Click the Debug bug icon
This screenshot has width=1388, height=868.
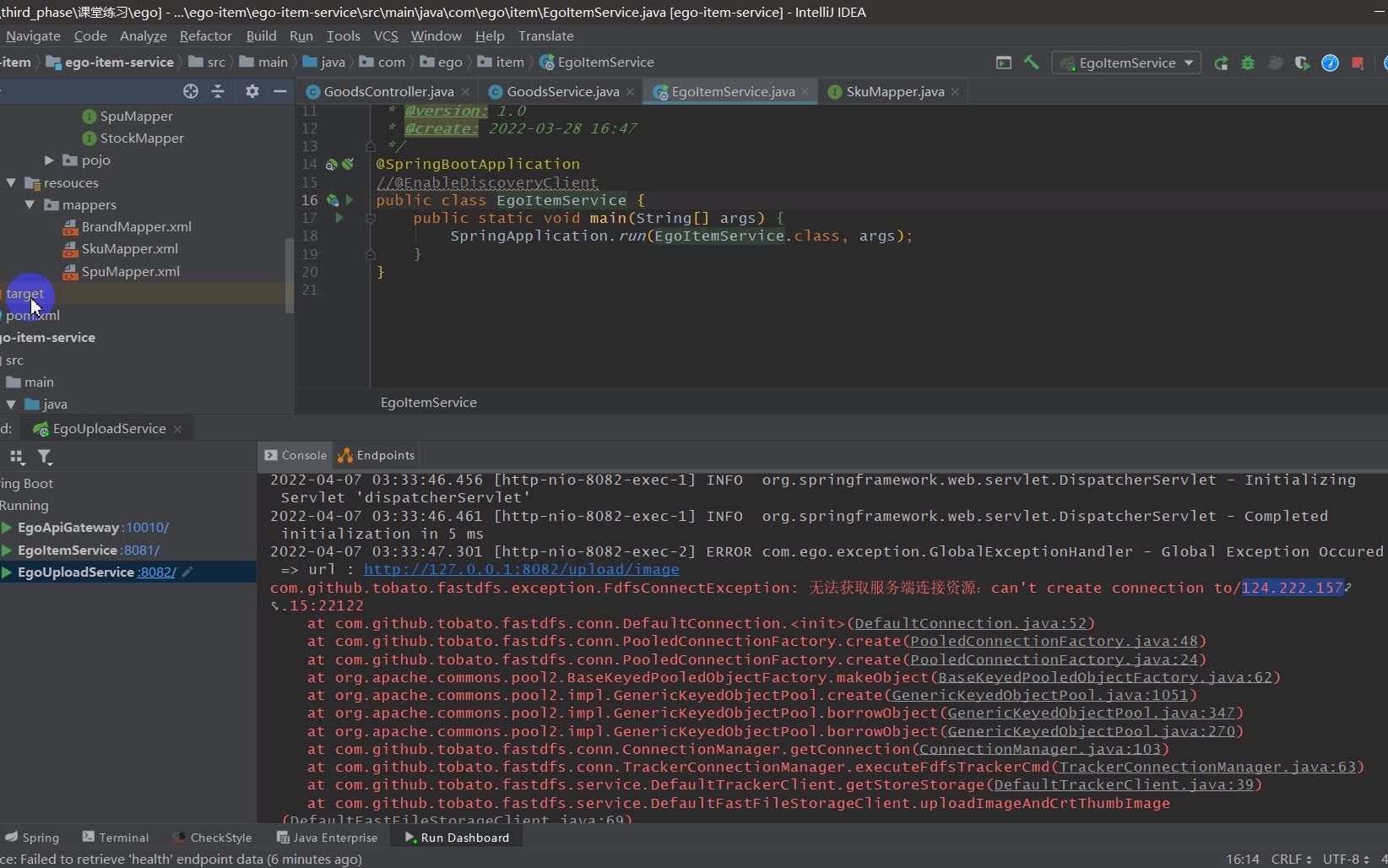(x=1248, y=63)
